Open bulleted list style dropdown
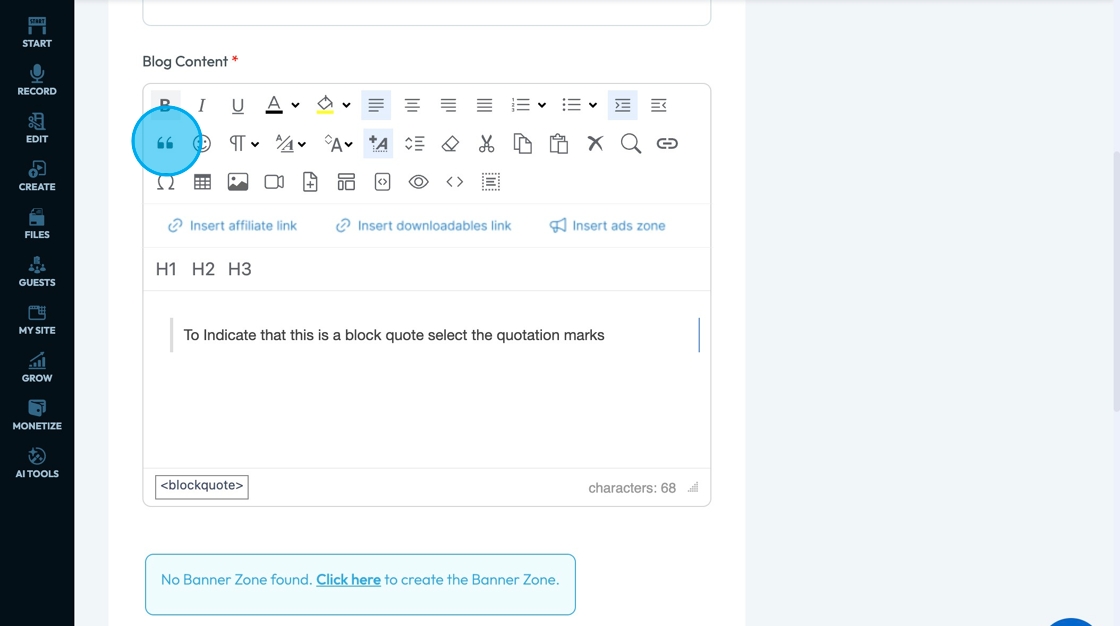Image resolution: width=1120 pixels, height=626 pixels. coord(593,105)
